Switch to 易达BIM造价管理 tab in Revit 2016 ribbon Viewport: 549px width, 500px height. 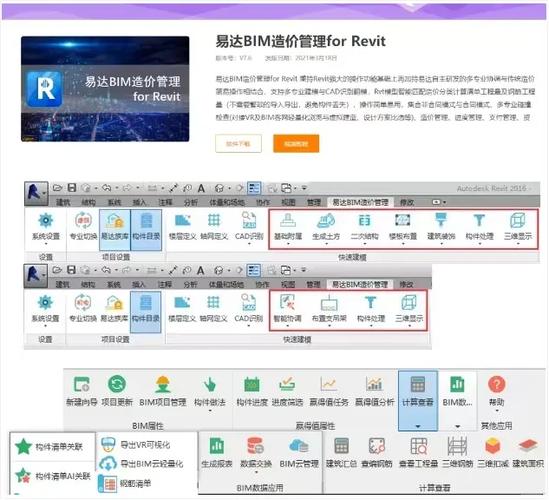360,202
